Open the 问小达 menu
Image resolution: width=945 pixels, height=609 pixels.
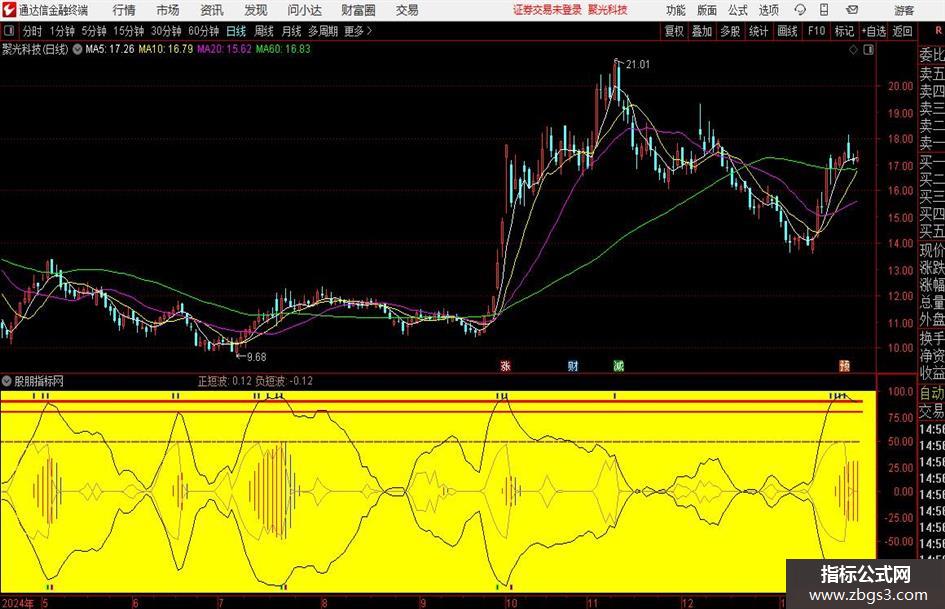(x=304, y=10)
